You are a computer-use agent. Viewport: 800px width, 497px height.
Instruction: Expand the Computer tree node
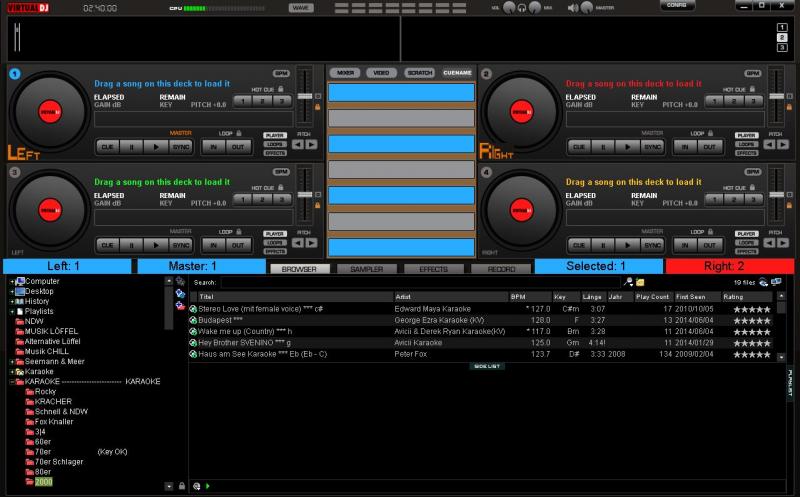point(12,282)
